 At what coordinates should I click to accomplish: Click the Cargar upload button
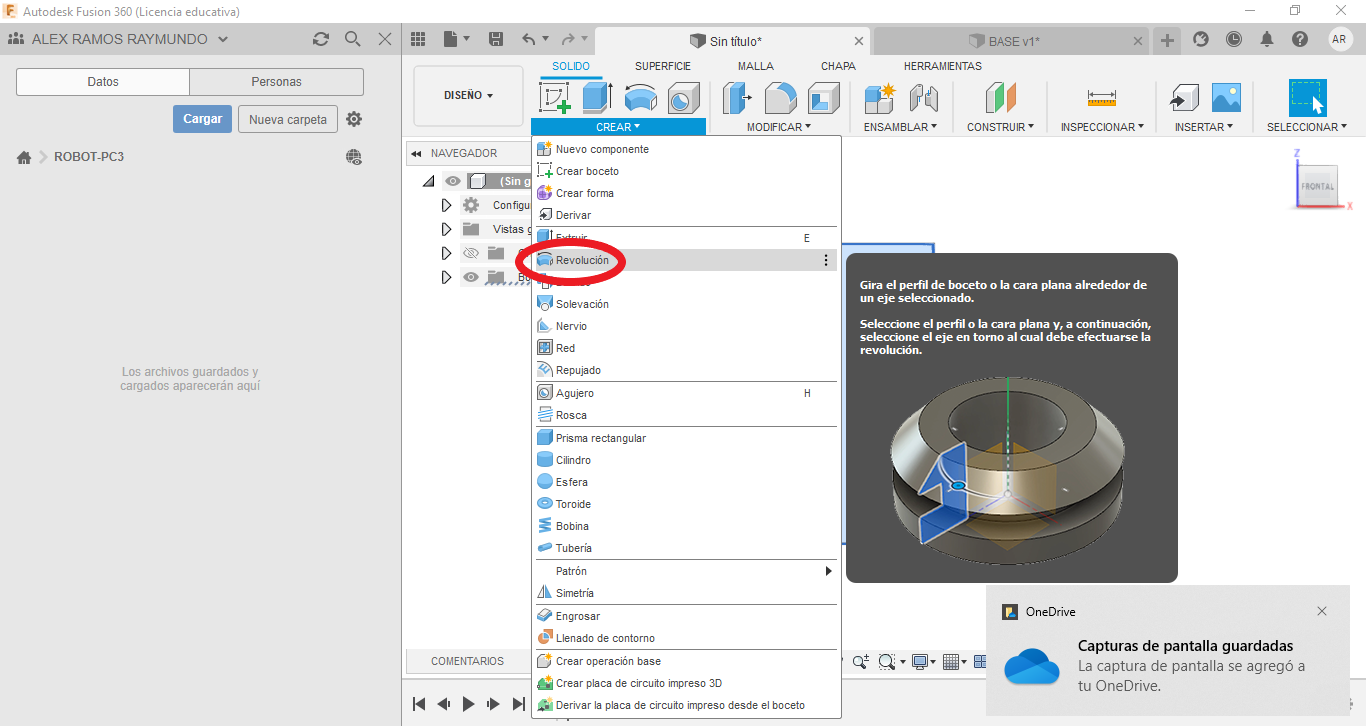point(202,119)
